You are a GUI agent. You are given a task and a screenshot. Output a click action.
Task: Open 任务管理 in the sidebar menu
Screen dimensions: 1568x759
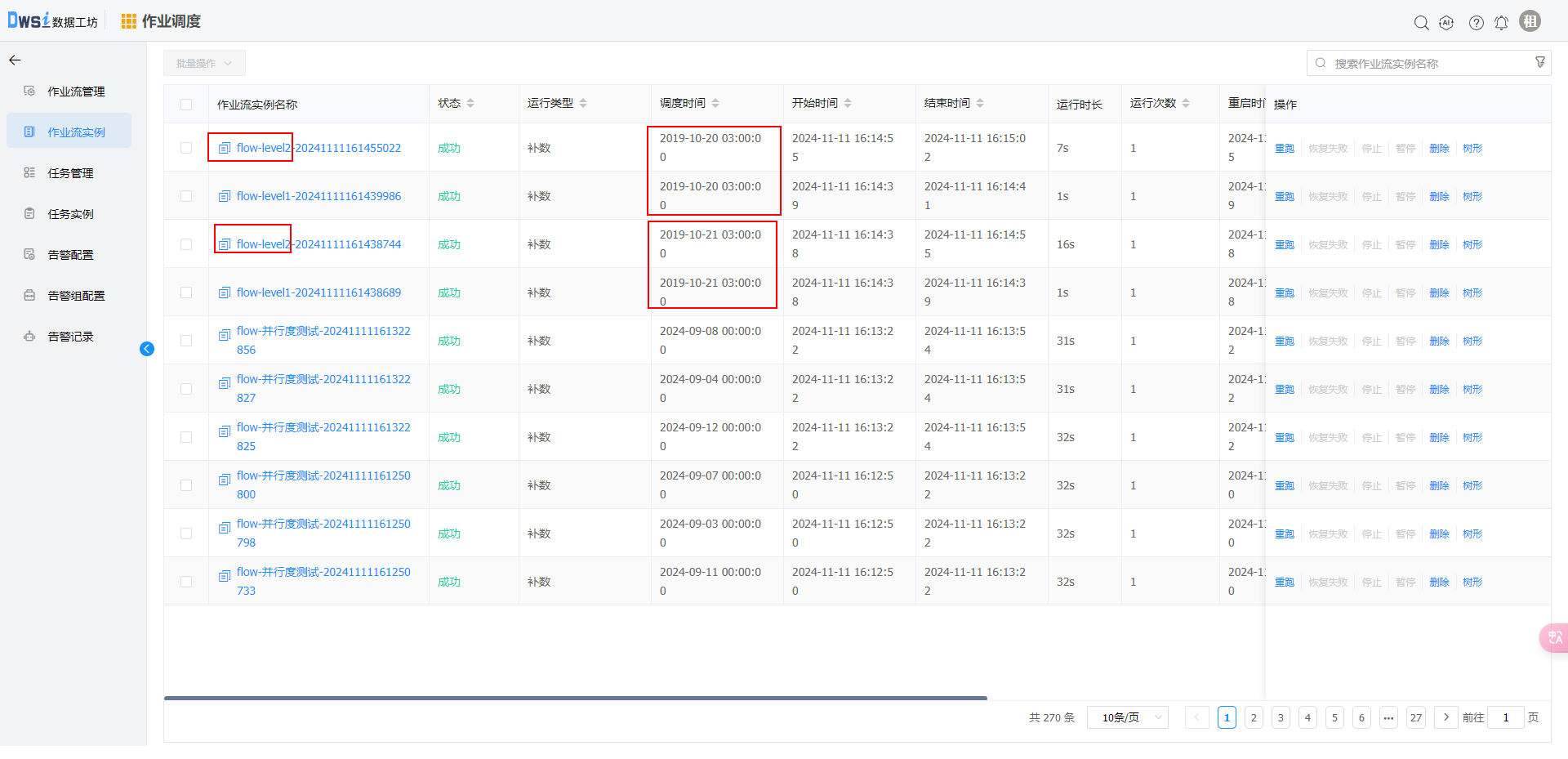(70, 173)
